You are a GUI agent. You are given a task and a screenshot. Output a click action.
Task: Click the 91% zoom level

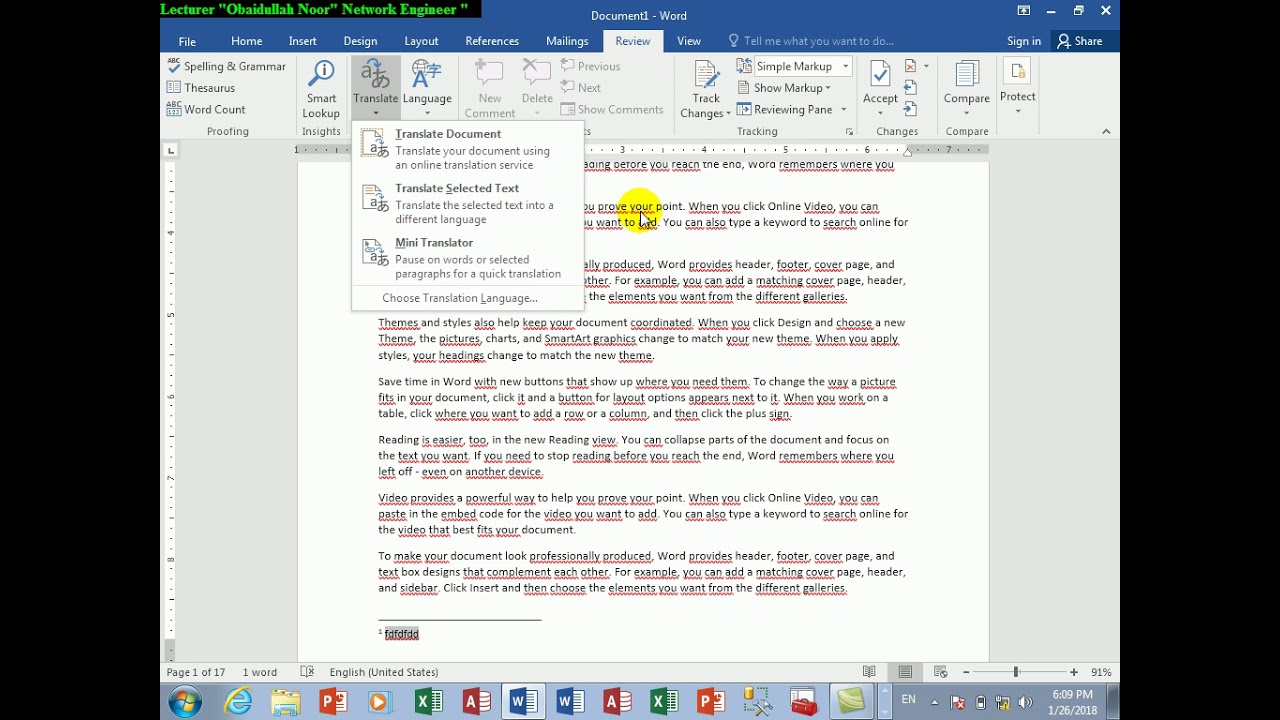coord(1101,672)
